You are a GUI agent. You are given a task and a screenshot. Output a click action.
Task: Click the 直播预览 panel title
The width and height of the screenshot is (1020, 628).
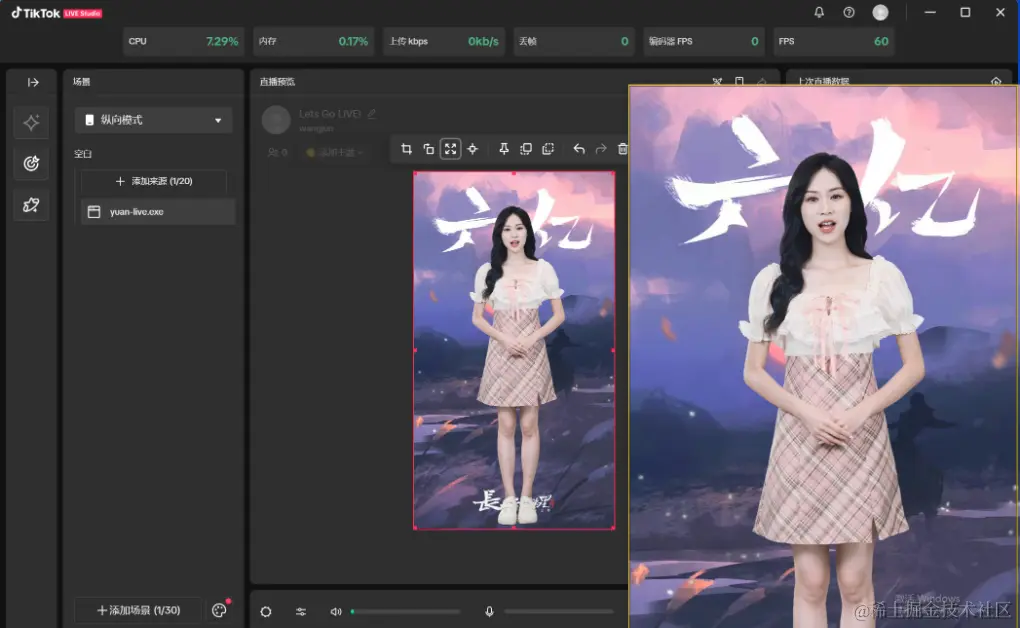click(277, 82)
